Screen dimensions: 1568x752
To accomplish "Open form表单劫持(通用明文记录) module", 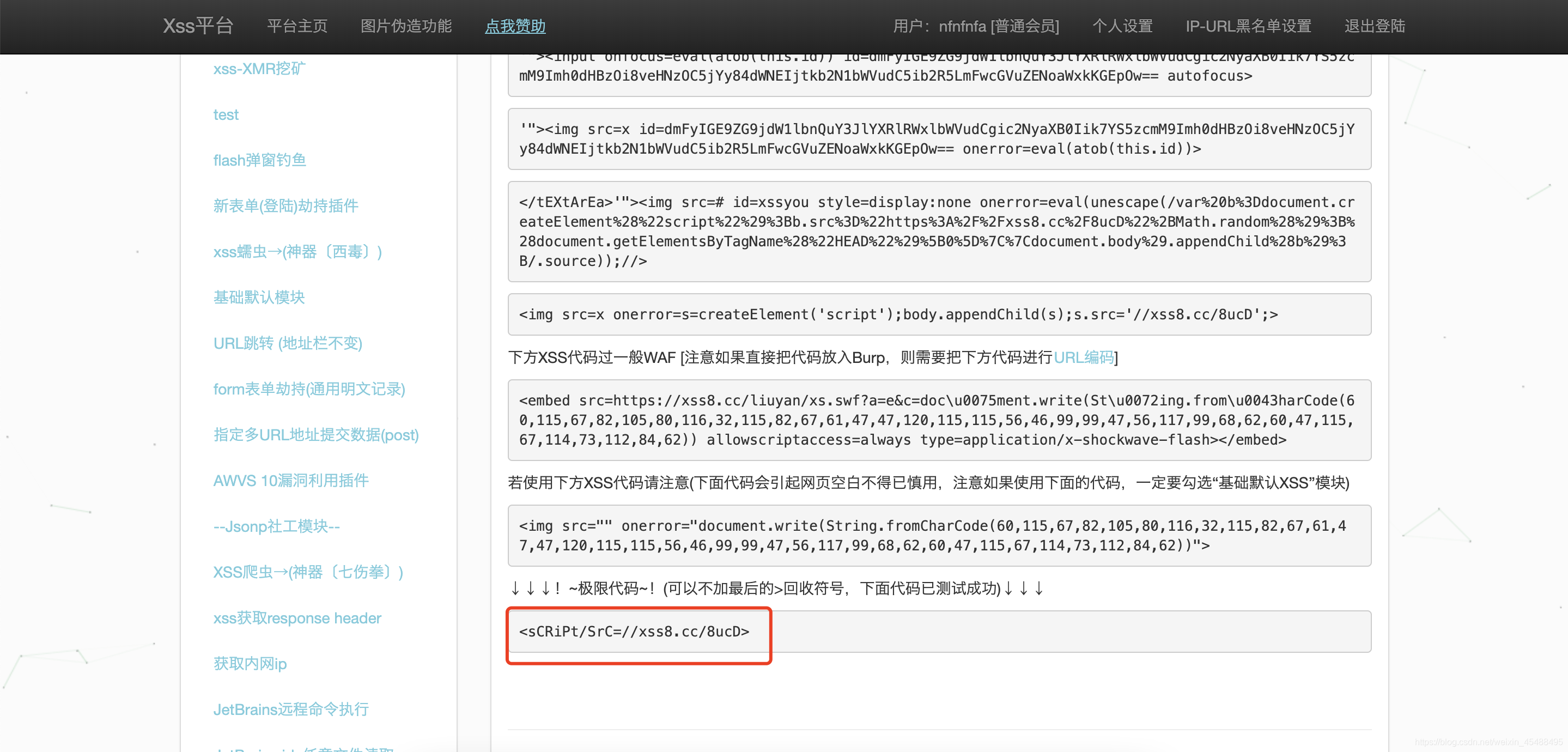I will pyautogui.click(x=309, y=389).
